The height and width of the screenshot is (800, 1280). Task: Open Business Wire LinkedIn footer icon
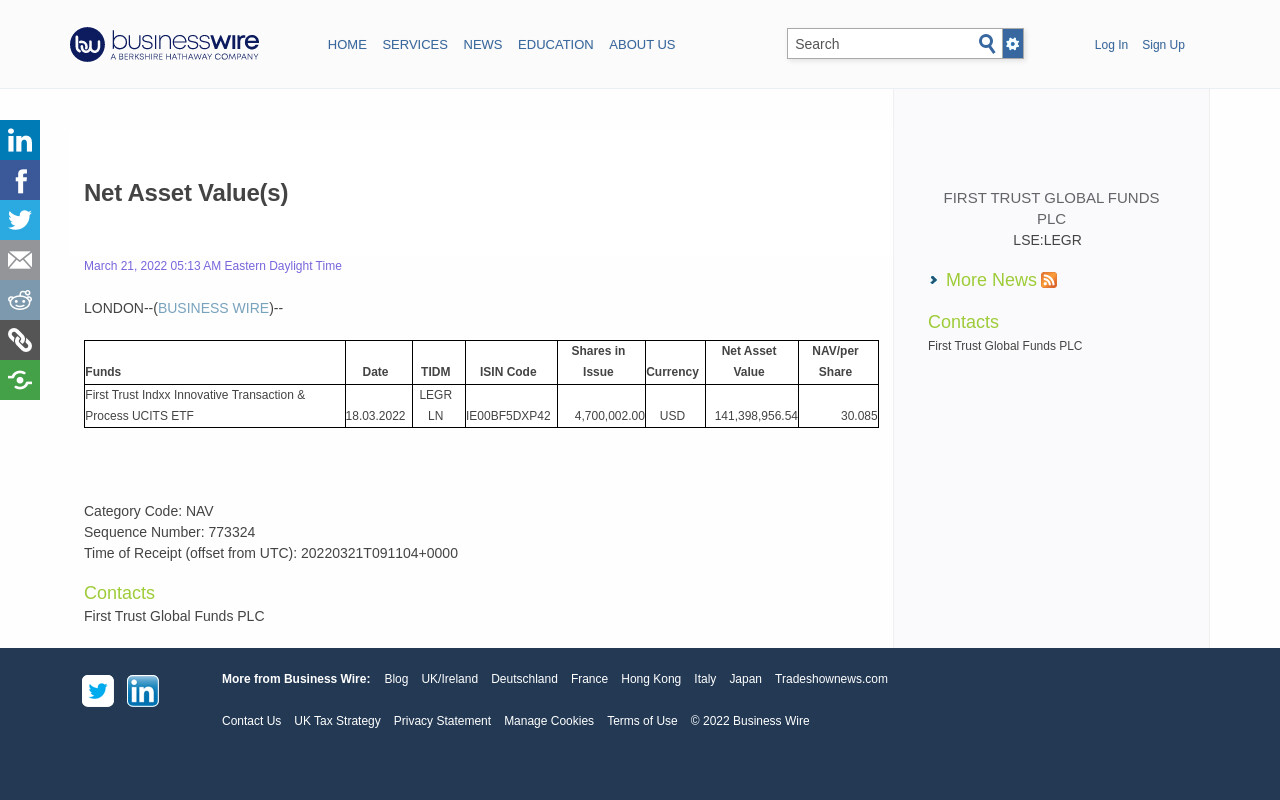(x=143, y=691)
